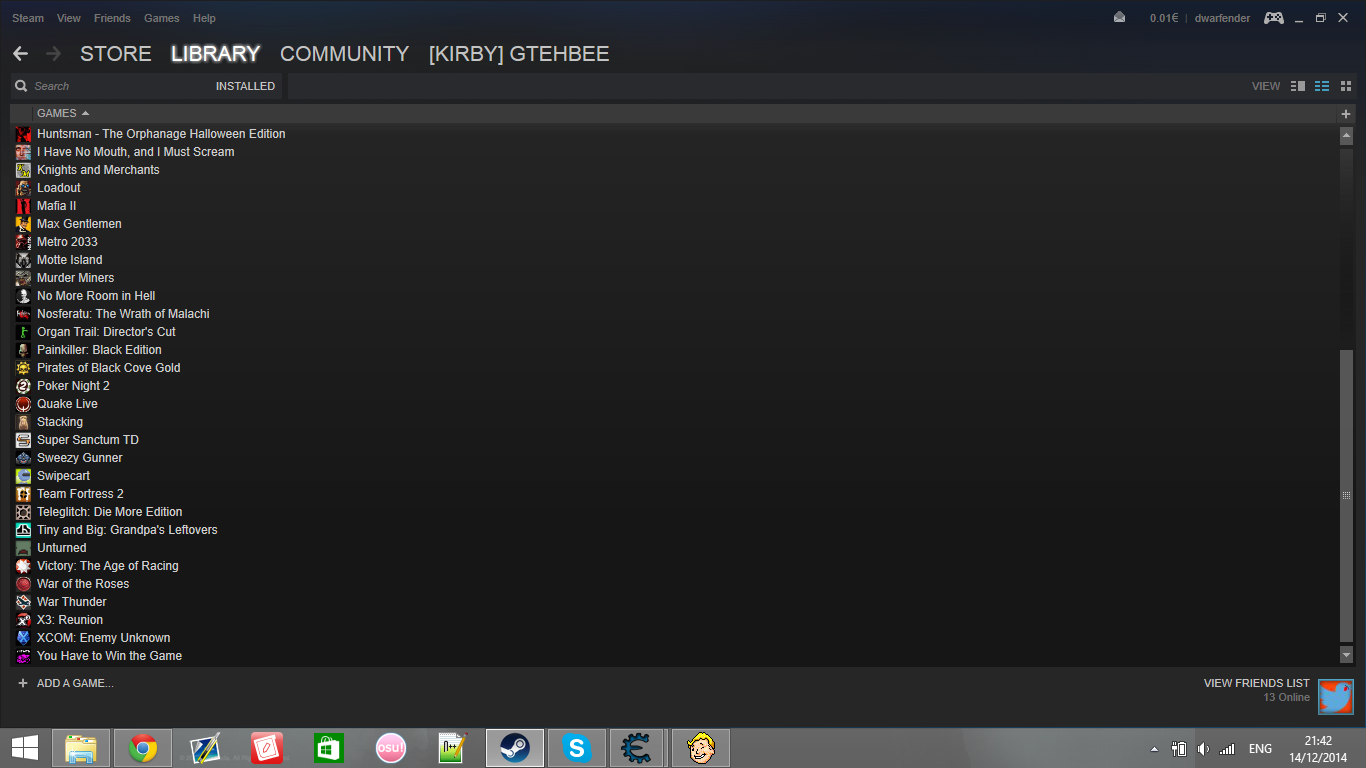Open the Friends menu
The image size is (1366, 768).
(112, 18)
